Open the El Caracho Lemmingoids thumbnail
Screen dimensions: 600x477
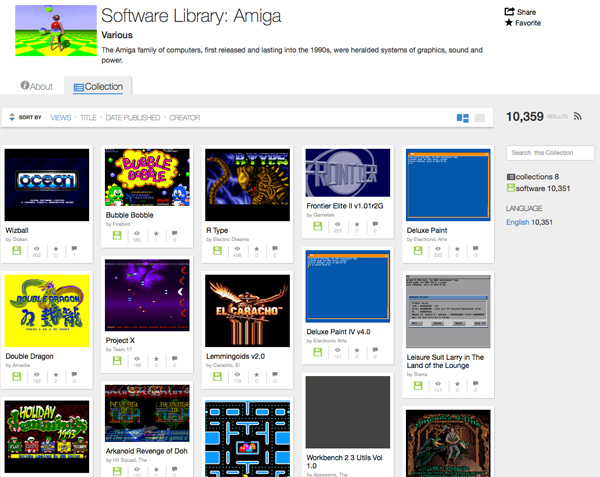coord(247,311)
